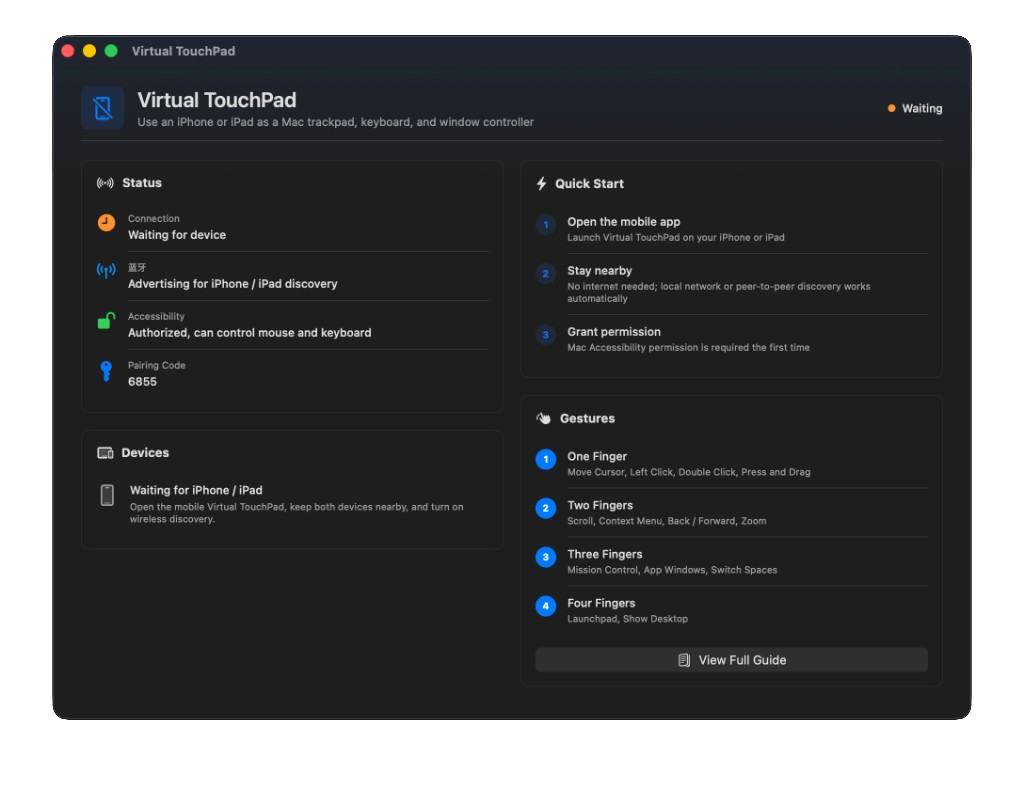Image resolution: width=1024 pixels, height=789 pixels.
Task: Click the Waiting for device text
Action: pyautogui.click(x=177, y=234)
